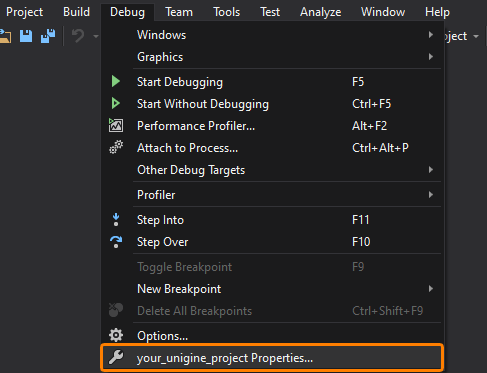Click the wrench icon beside project Properties
Screen dimensions: 487x373
[116, 357]
